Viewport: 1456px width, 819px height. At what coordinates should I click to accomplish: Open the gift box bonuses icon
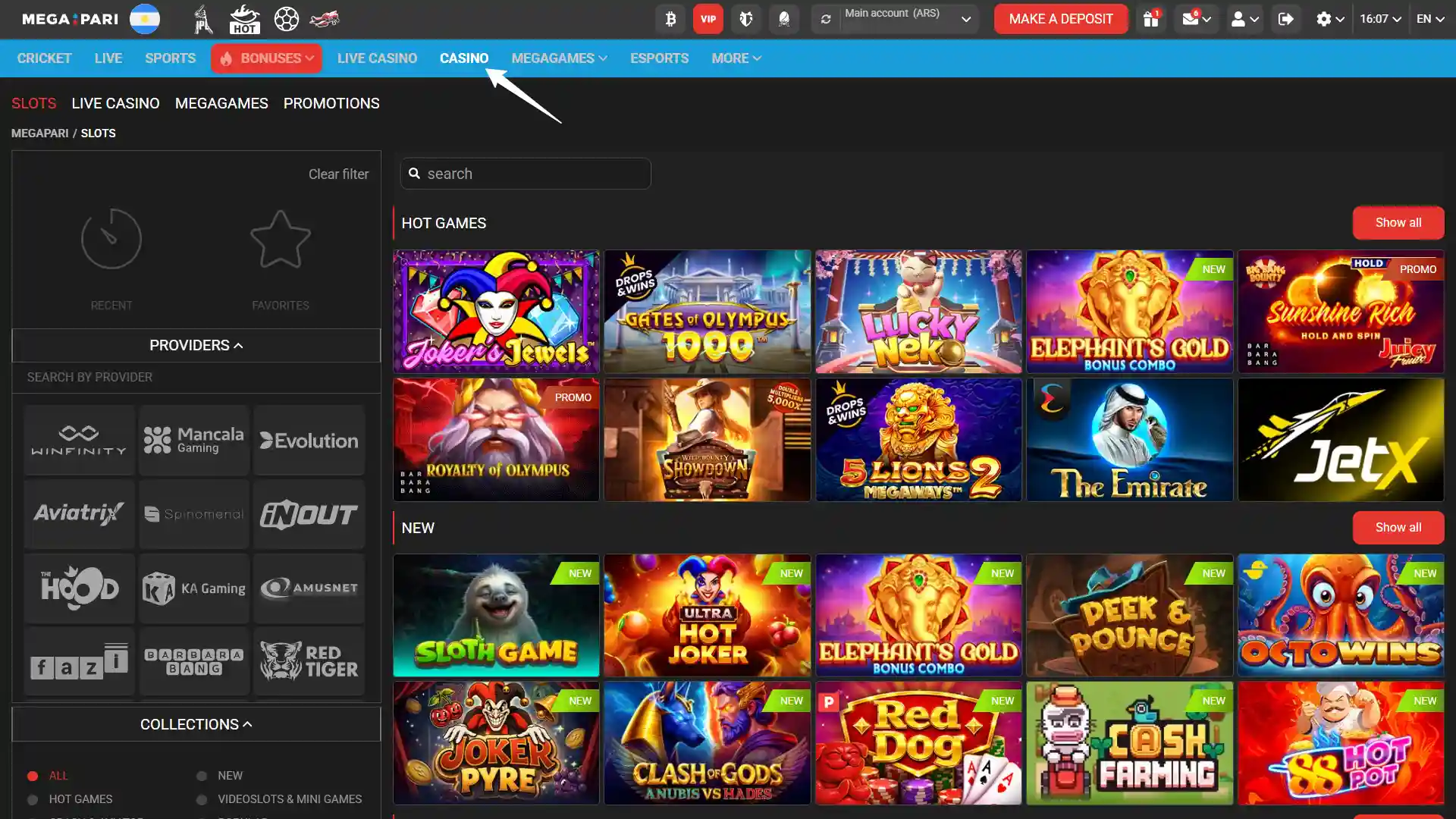pos(1151,19)
